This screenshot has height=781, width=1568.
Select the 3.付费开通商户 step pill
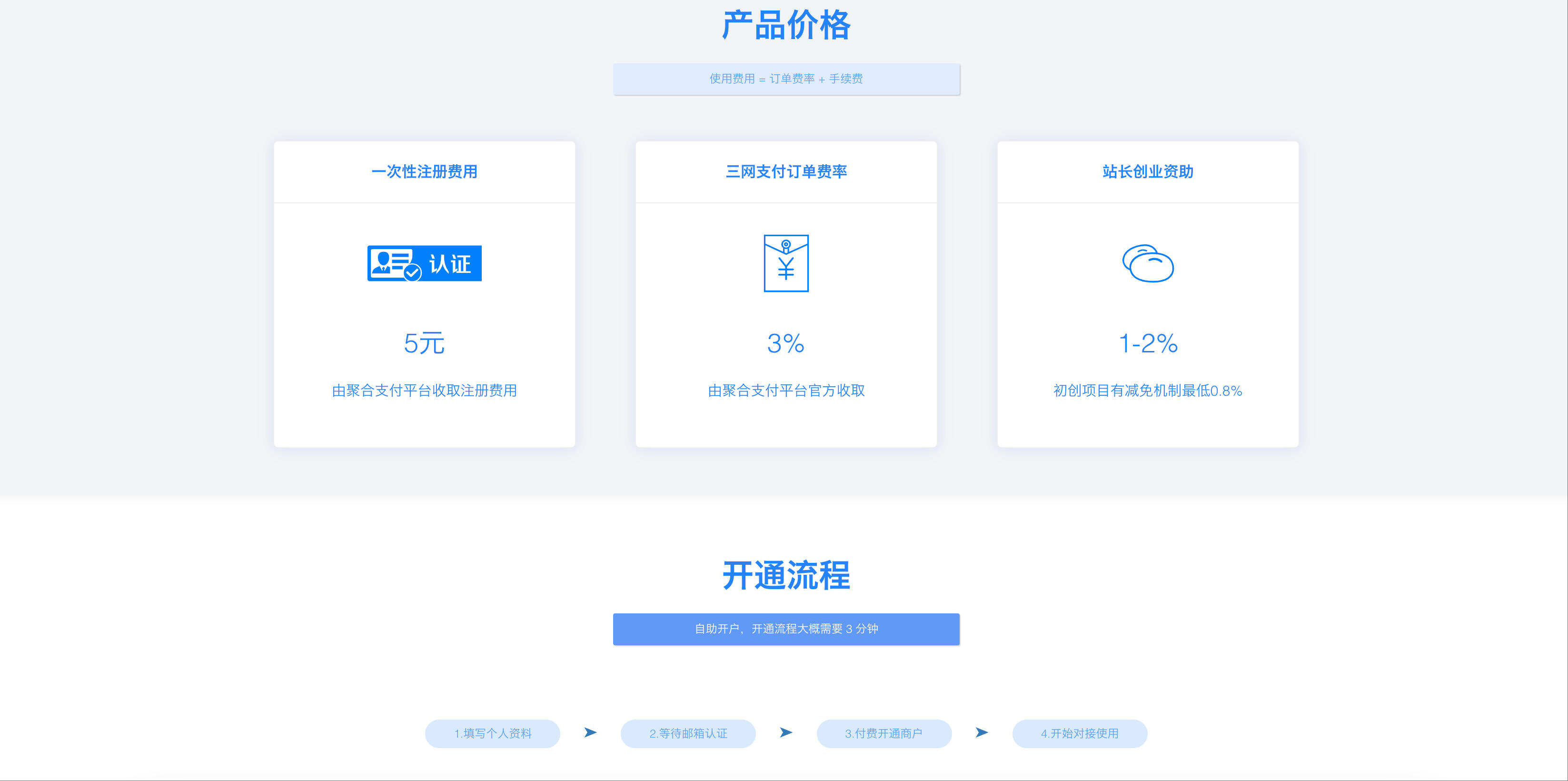[x=884, y=733]
